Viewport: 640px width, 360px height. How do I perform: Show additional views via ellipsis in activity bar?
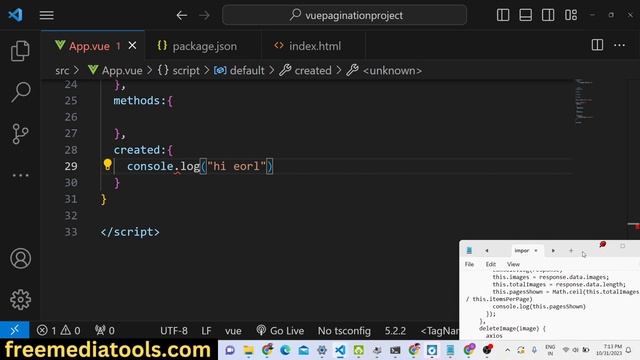[x=20, y=176]
